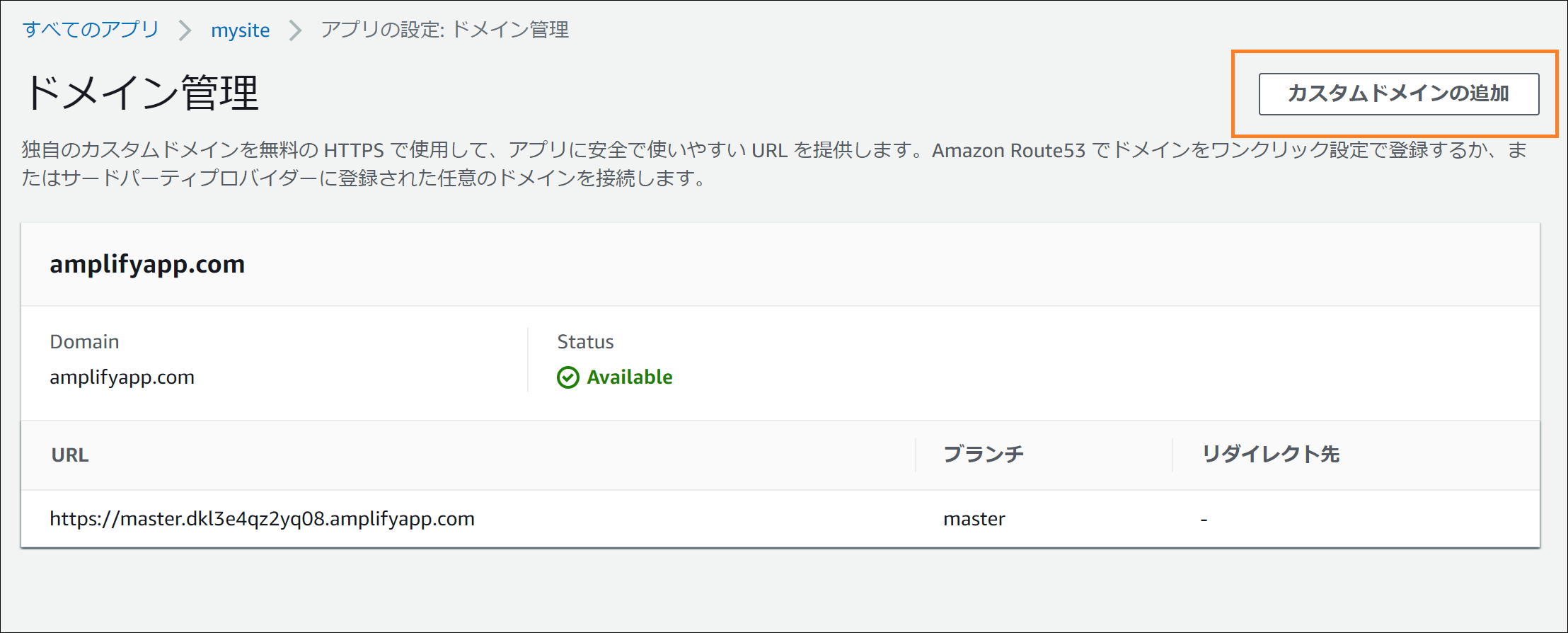Click the URL column header
The width and height of the screenshot is (1568, 633).
[x=70, y=455]
